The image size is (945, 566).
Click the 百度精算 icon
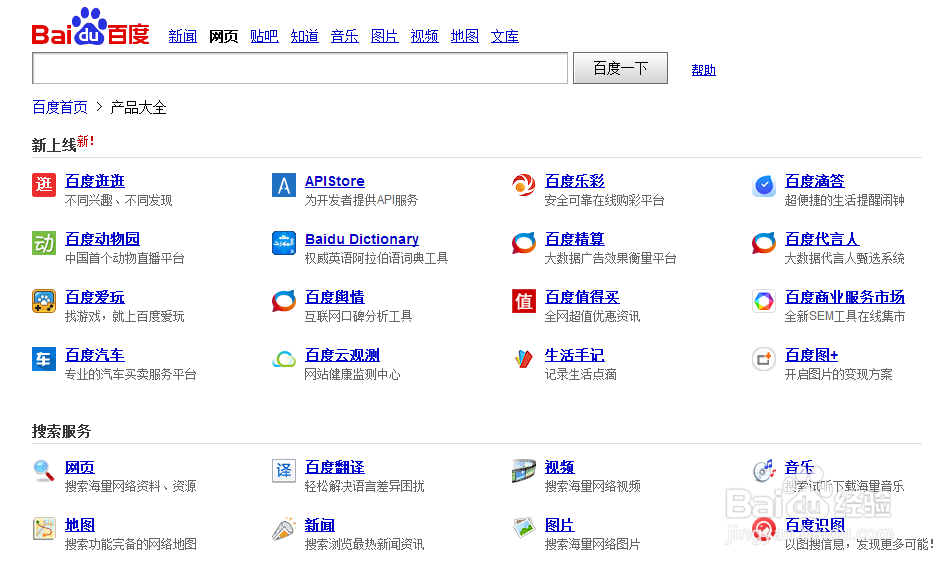[x=523, y=243]
